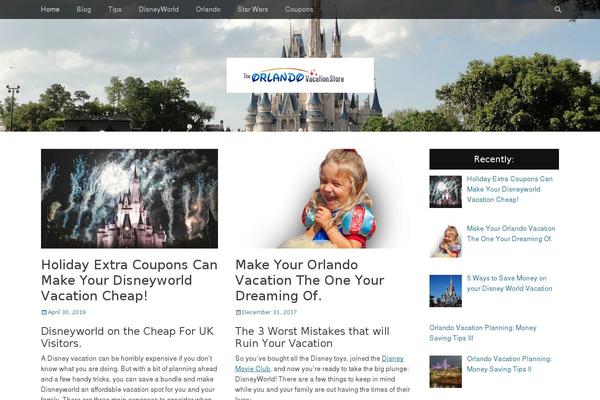
Task: Open sidebar link Money Saving Tips III
Action: point(483,333)
